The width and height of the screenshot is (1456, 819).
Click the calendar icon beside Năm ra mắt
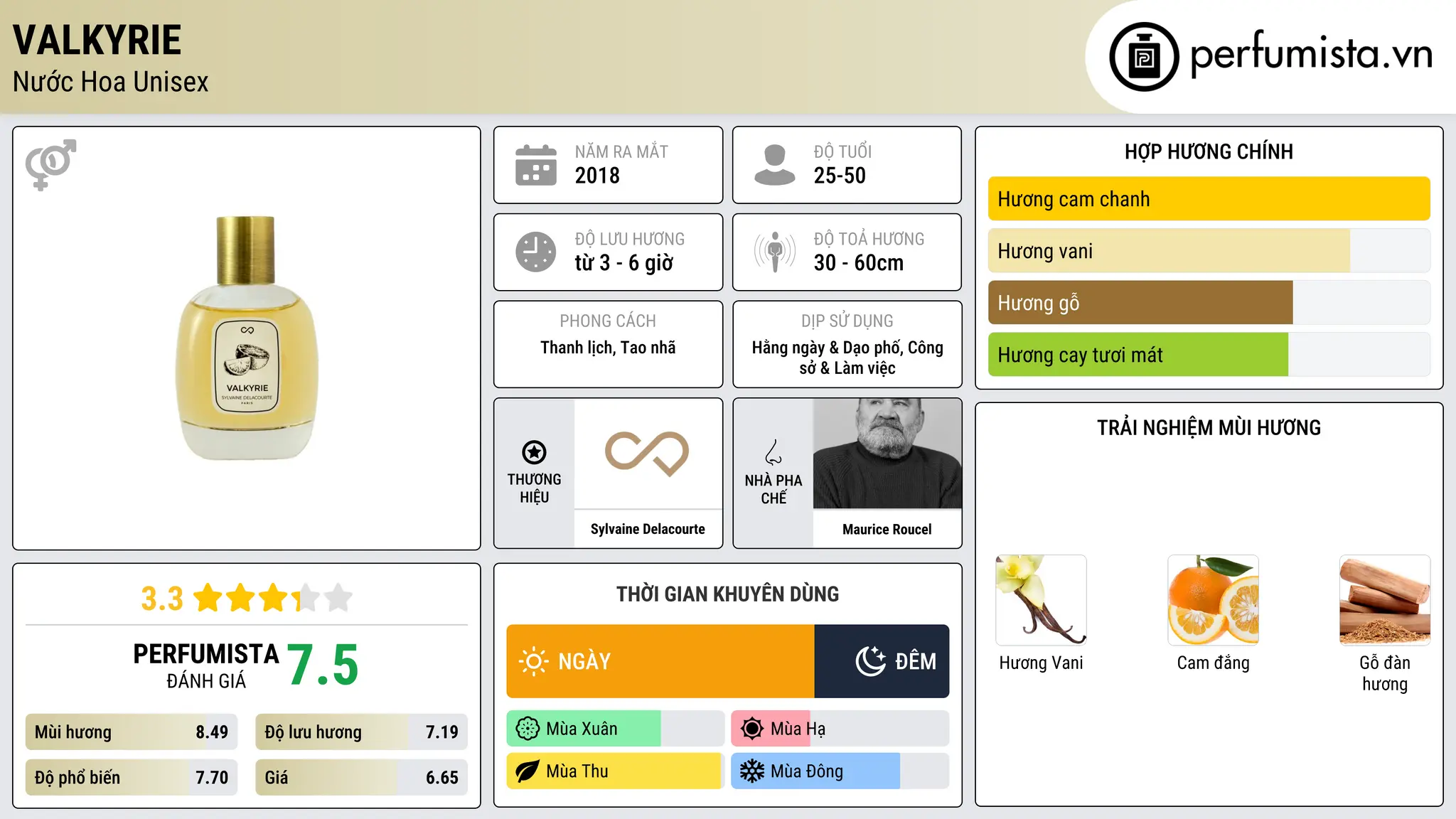[536, 165]
